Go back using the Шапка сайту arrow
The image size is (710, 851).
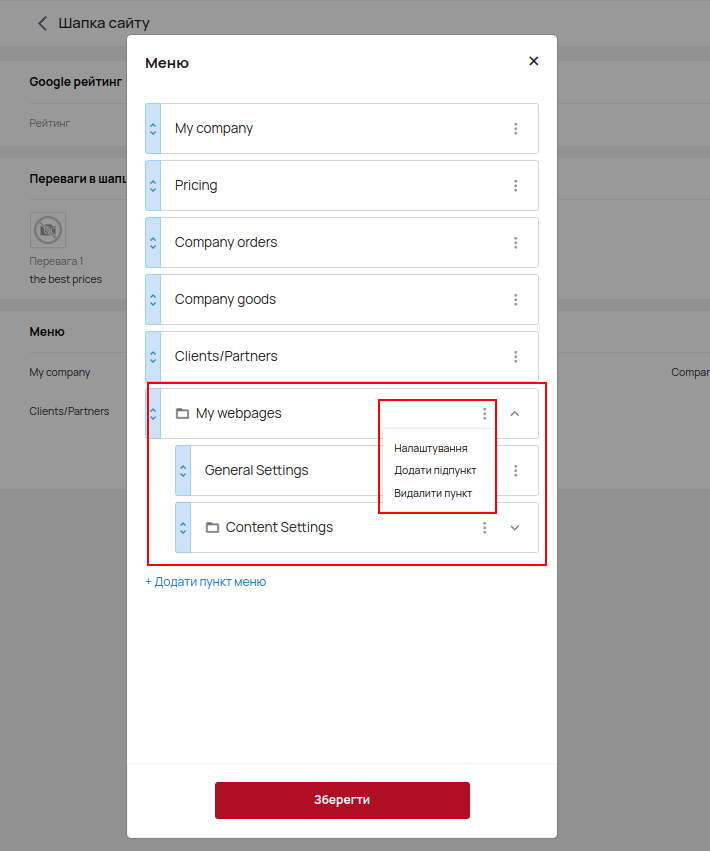click(x=42, y=23)
